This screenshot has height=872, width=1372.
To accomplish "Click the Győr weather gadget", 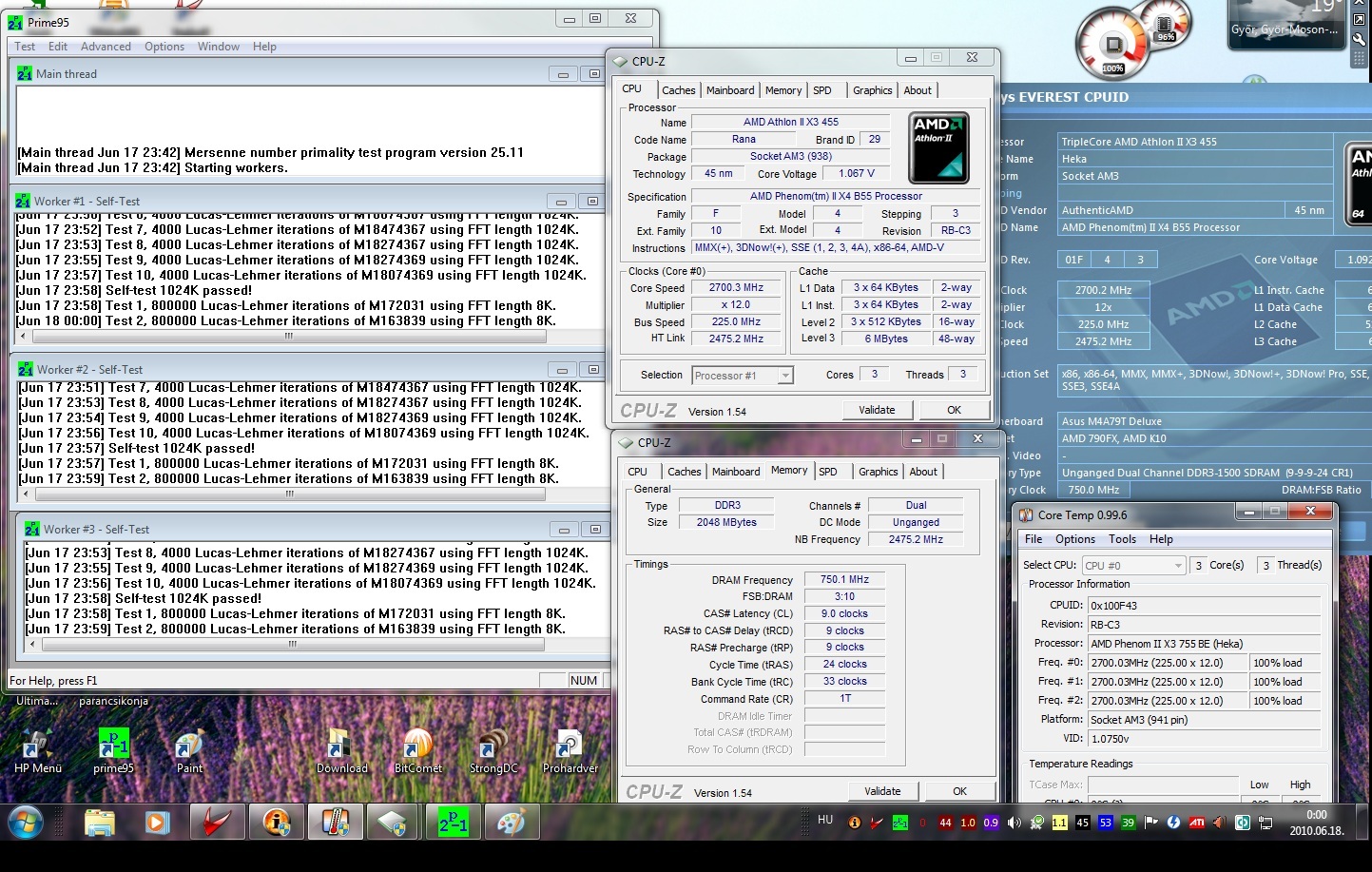I will coord(1285,25).
